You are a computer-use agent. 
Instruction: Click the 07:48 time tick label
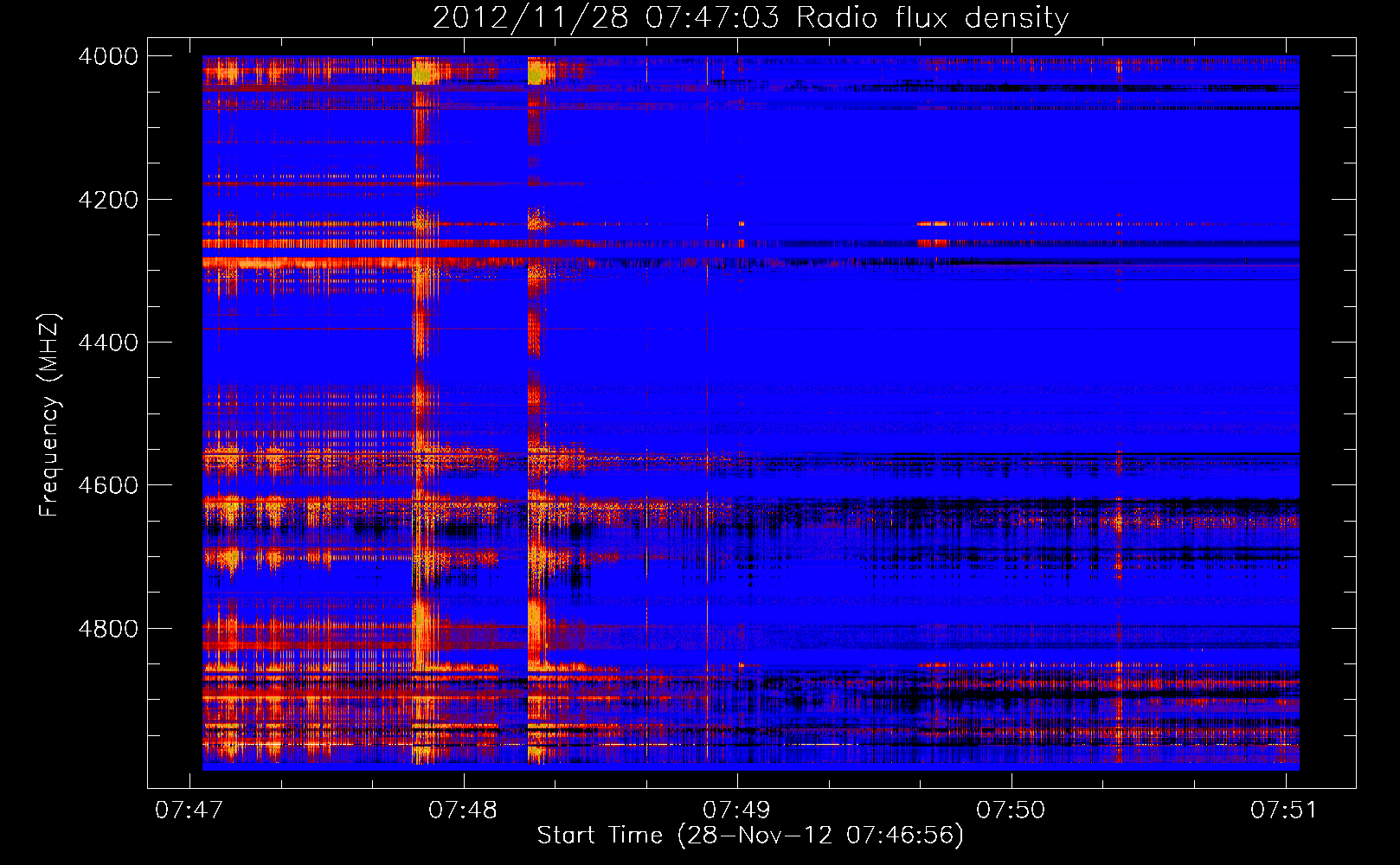point(463,811)
